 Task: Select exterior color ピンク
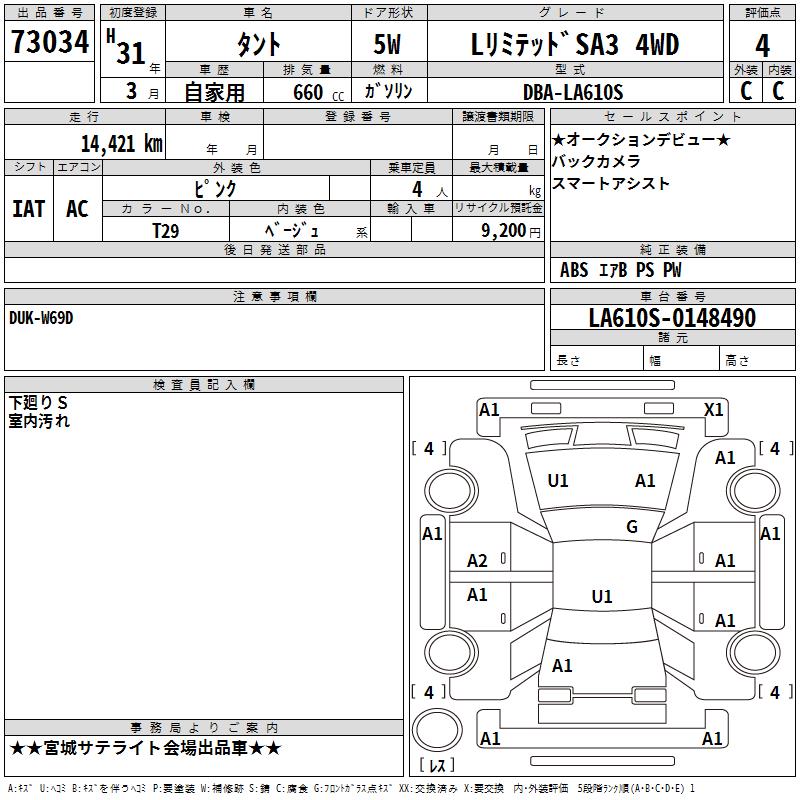pyautogui.click(x=215, y=189)
